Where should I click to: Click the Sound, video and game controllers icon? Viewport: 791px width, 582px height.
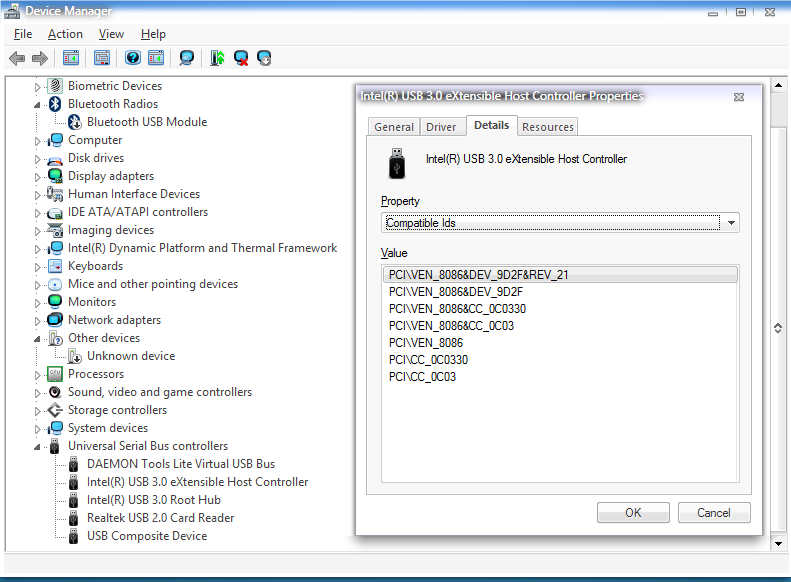coord(55,392)
